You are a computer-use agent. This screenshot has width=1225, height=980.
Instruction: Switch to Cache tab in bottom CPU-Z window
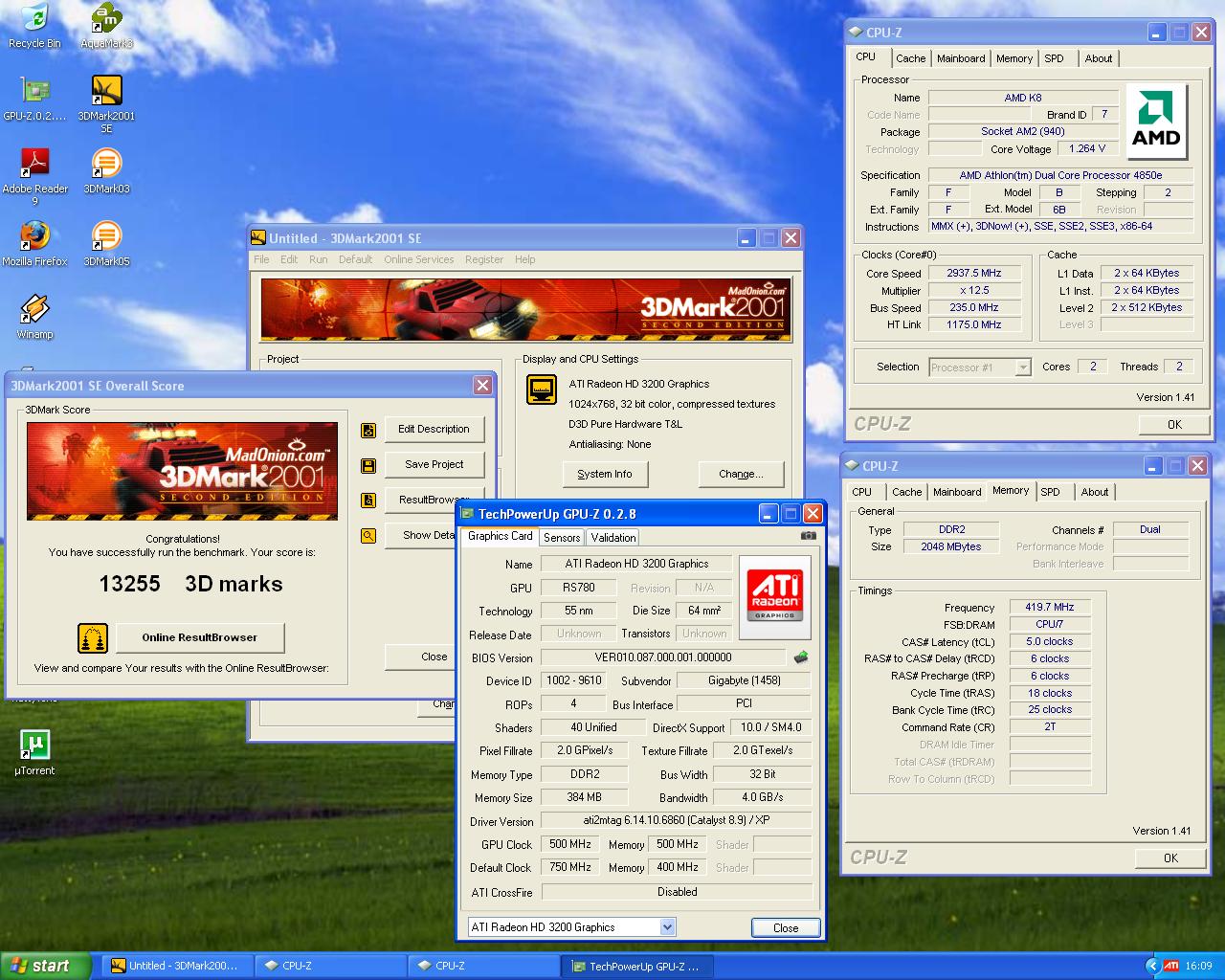pos(907,492)
